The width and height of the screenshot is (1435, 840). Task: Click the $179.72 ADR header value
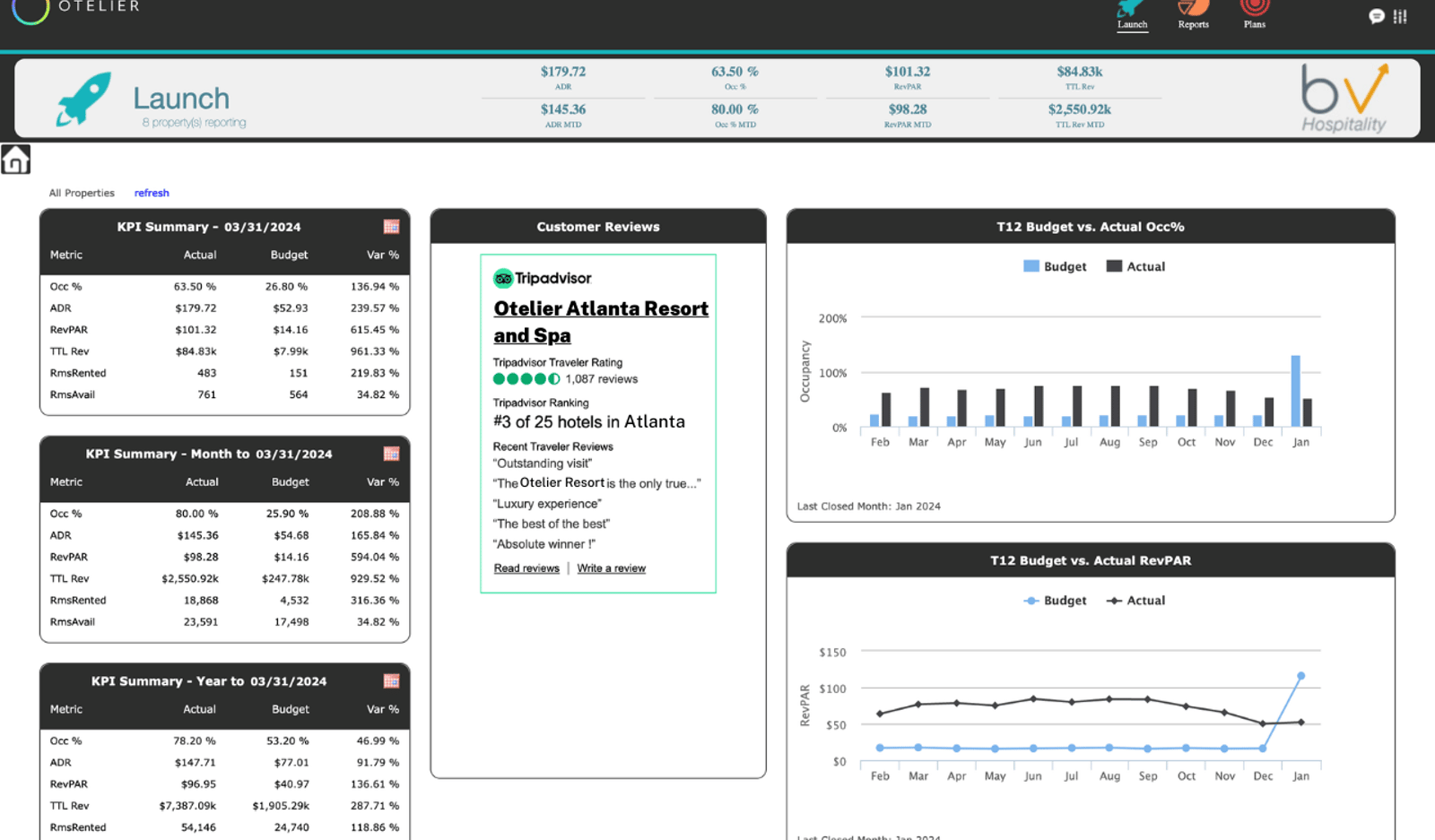click(x=563, y=72)
